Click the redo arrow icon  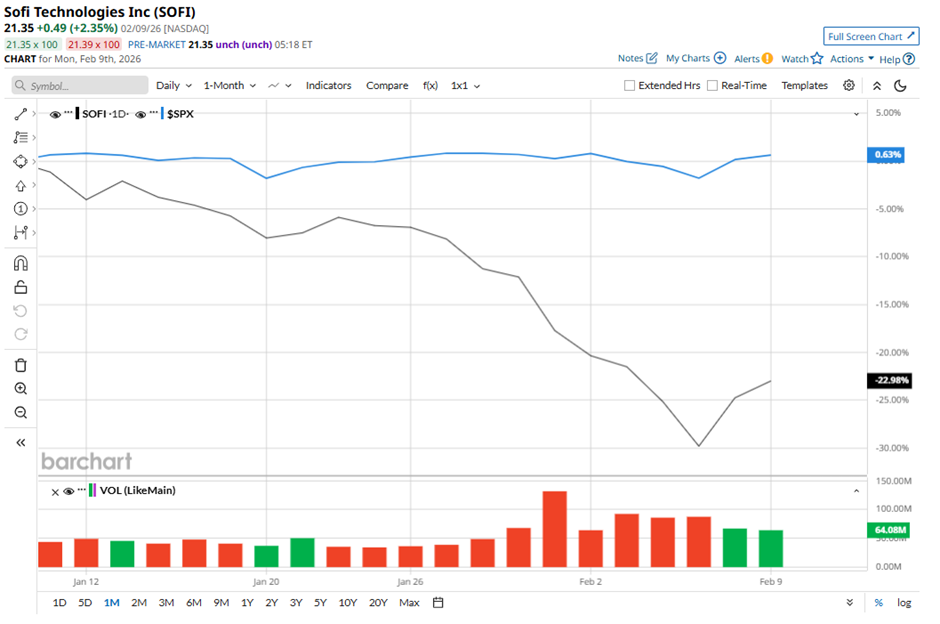(x=20, y=334)
